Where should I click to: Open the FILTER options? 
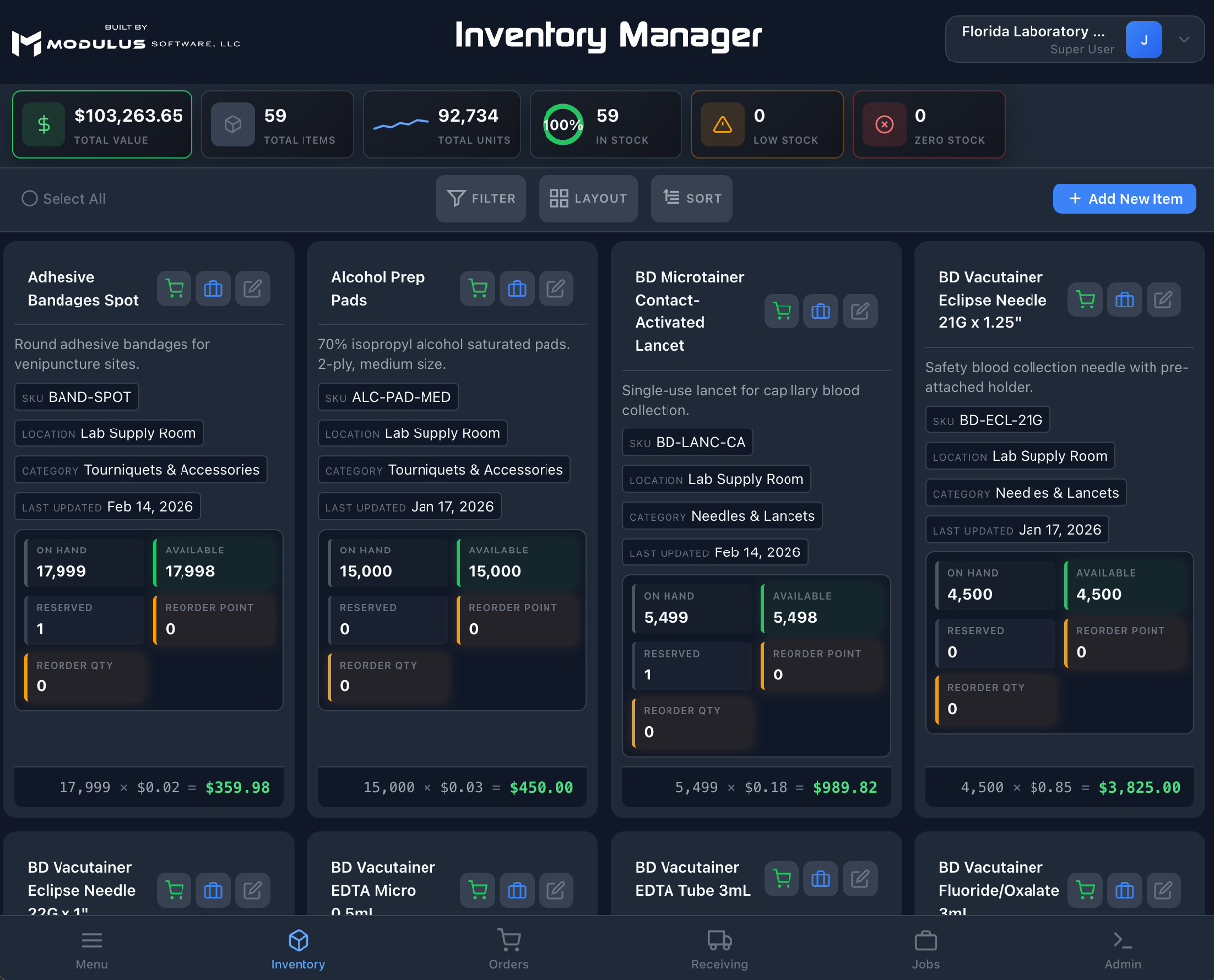(481, 199)
